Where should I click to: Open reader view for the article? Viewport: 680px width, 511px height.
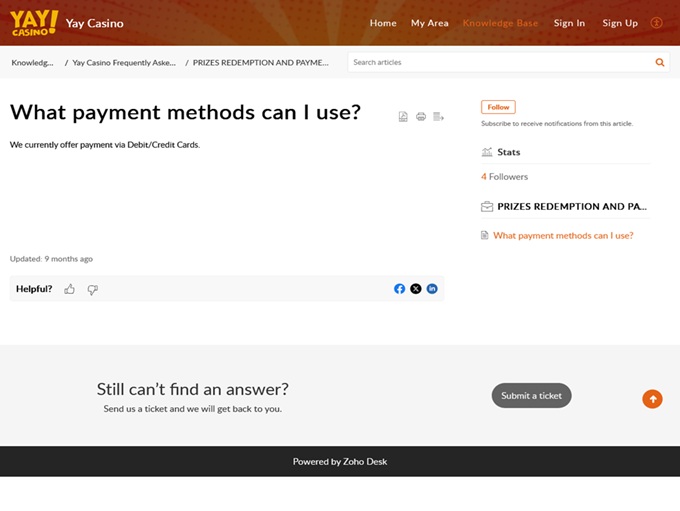438,117
